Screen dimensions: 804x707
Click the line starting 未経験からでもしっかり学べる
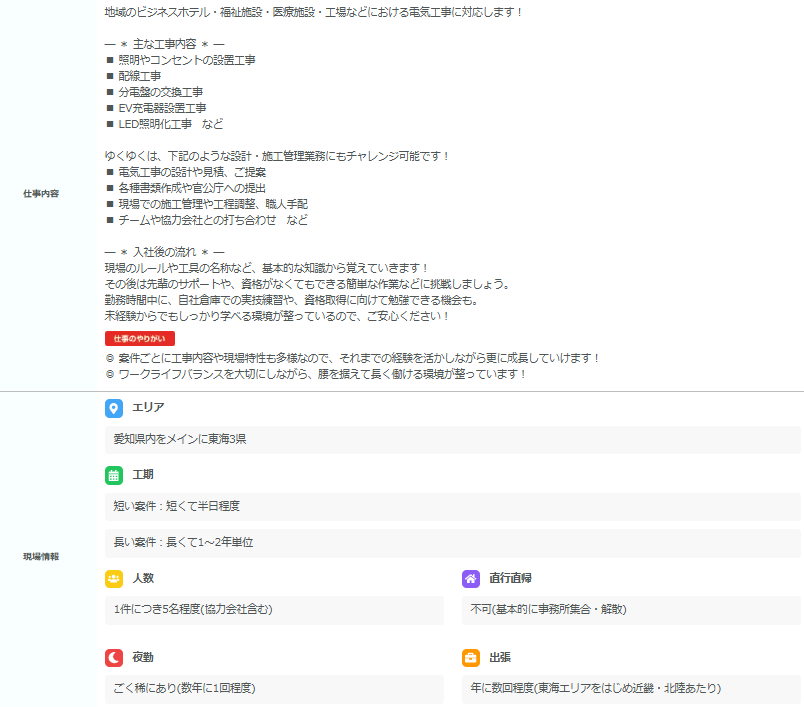coord(277,316)
